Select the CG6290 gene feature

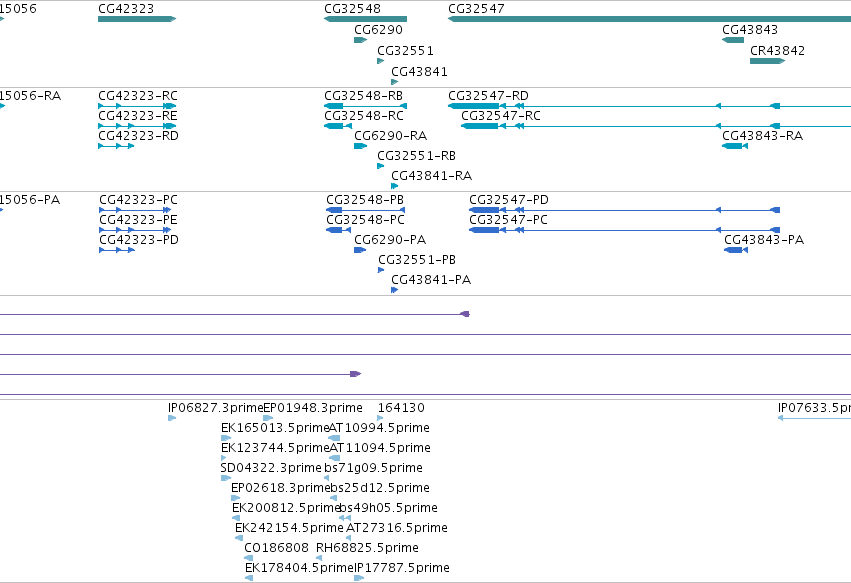(x=360, y=40)
